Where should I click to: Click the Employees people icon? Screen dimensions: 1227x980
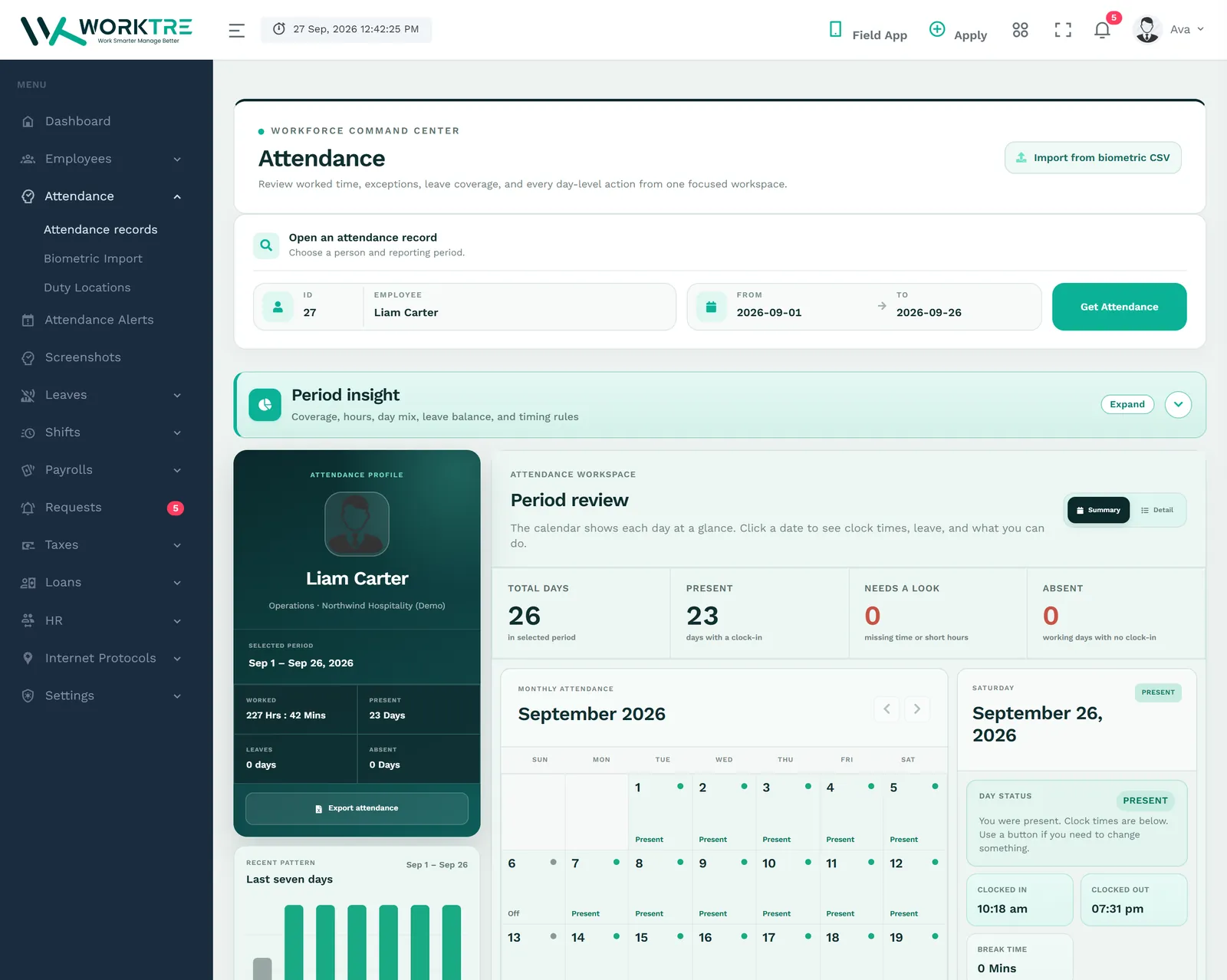click(x=28, y=159)
